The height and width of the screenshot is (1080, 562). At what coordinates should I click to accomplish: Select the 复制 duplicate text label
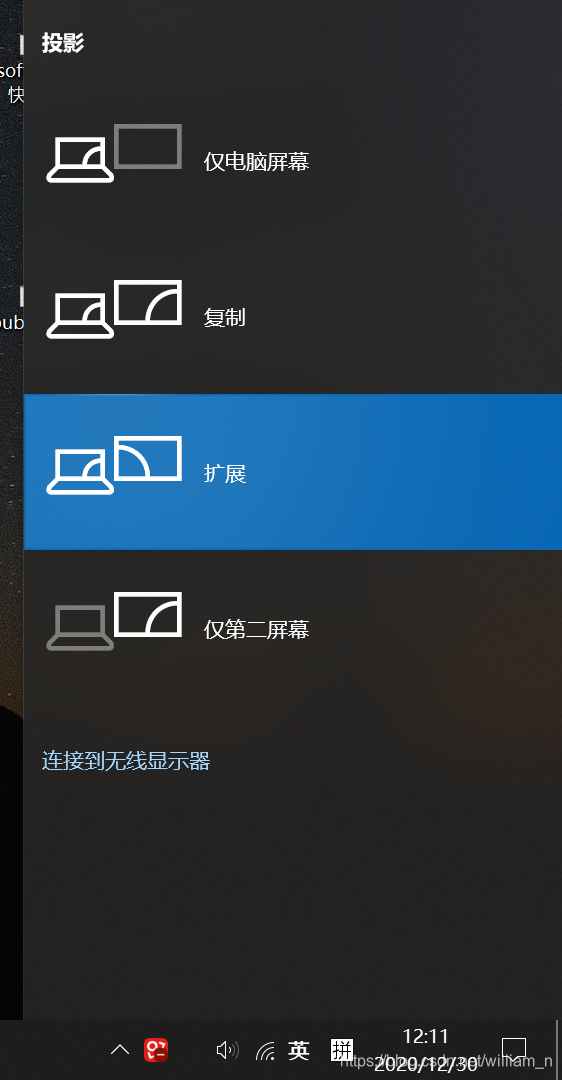[225, 318]
